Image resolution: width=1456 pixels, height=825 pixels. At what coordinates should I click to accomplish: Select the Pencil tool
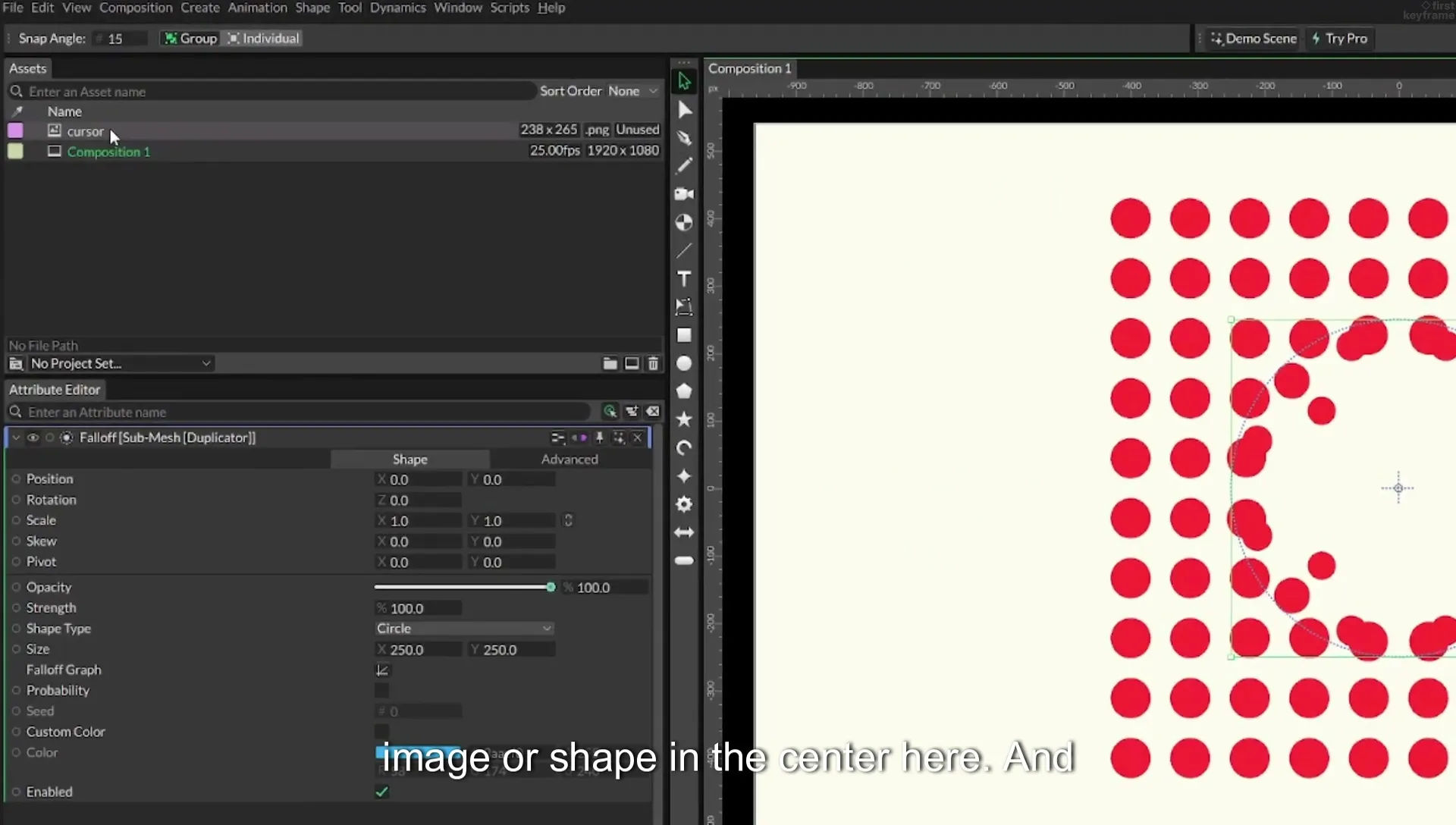(684, 165)
